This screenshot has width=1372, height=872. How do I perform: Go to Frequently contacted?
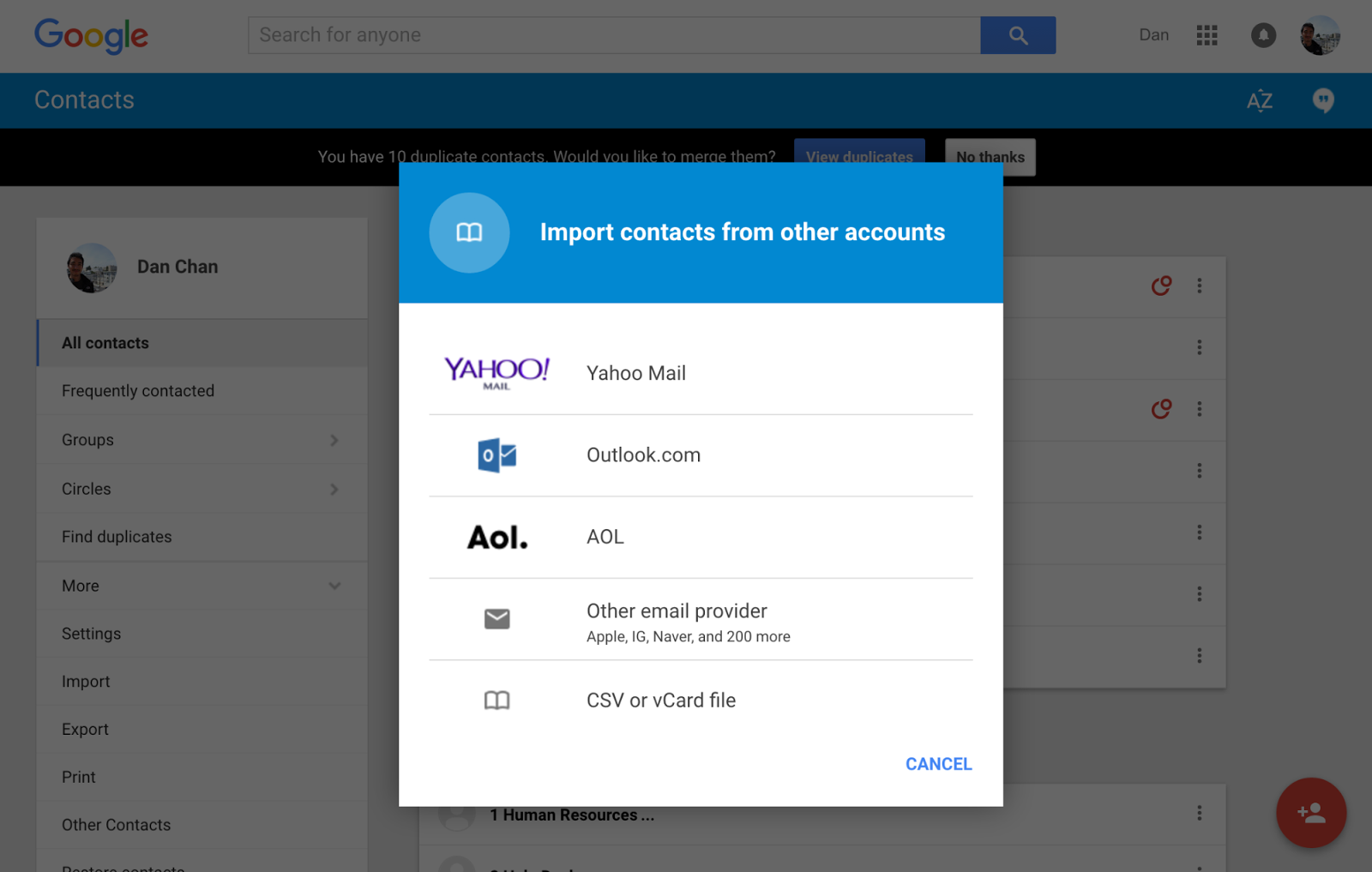138,391
